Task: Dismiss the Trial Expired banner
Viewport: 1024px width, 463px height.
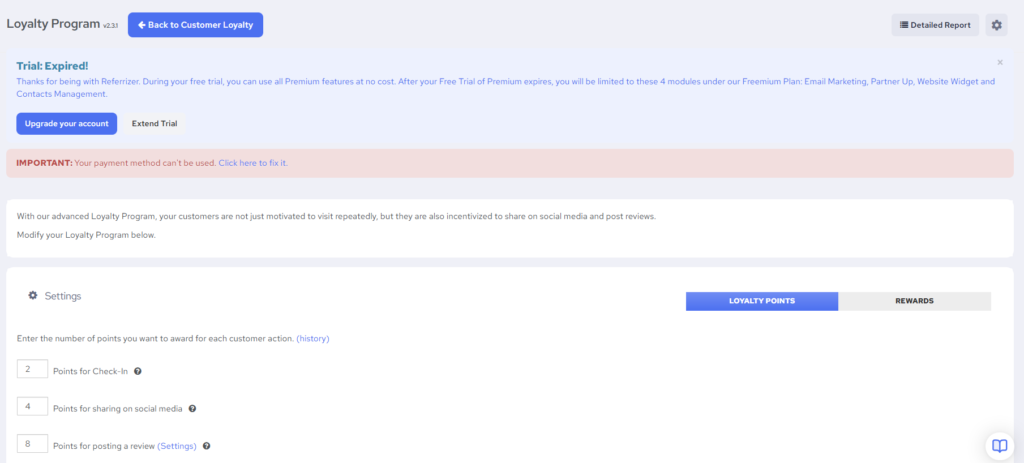Action: 999,62
